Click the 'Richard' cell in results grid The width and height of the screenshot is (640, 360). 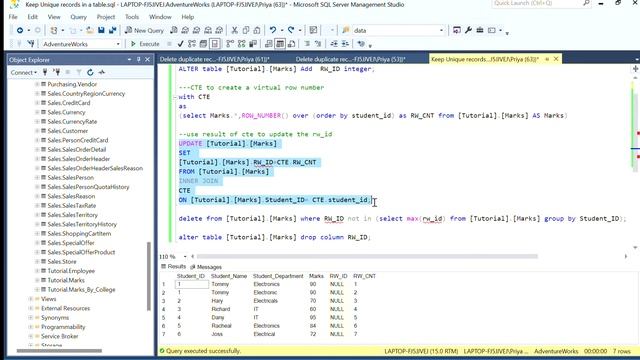pos(221,309)
